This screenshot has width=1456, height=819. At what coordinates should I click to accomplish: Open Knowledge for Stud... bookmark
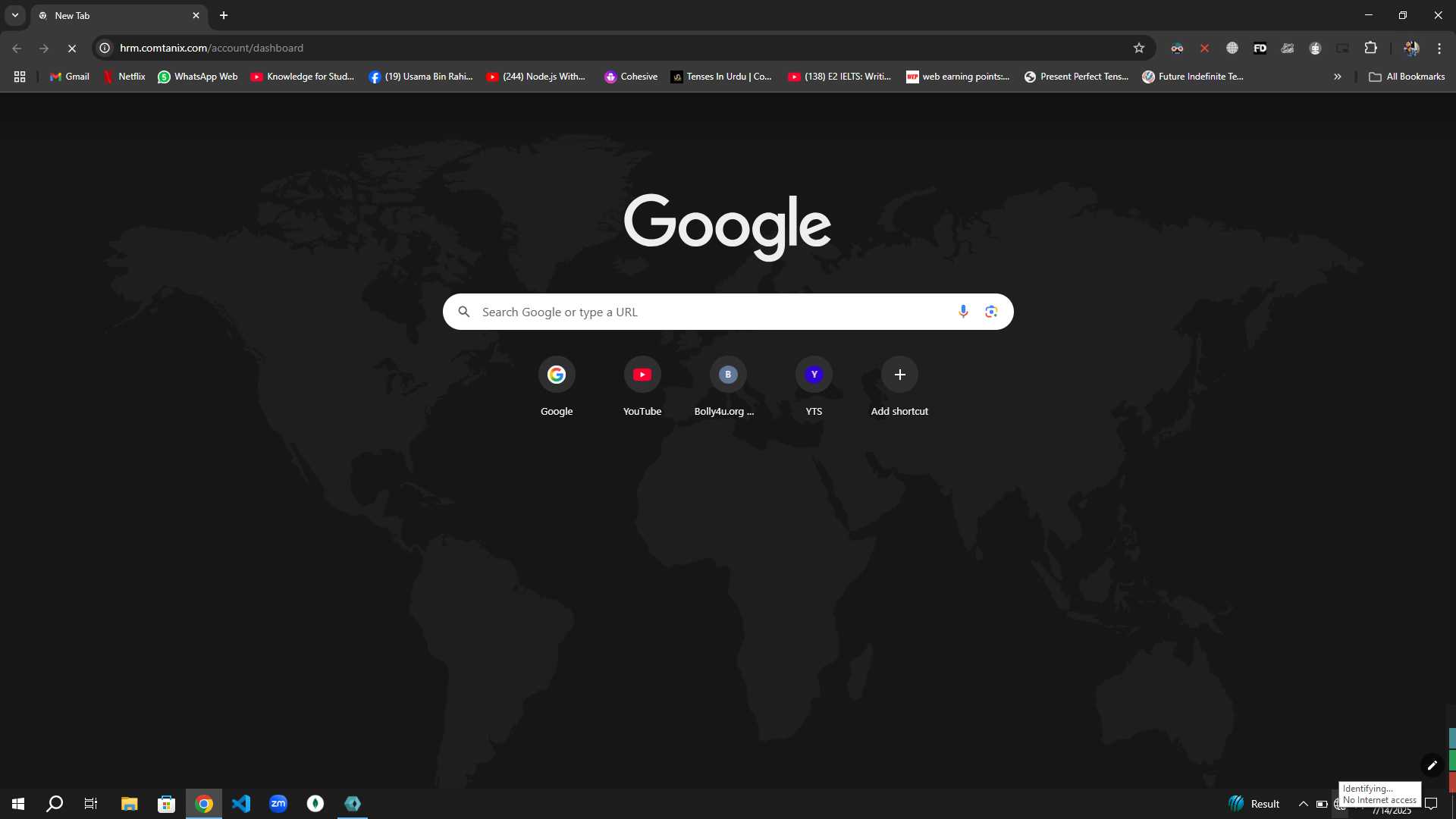coord(302,77)
